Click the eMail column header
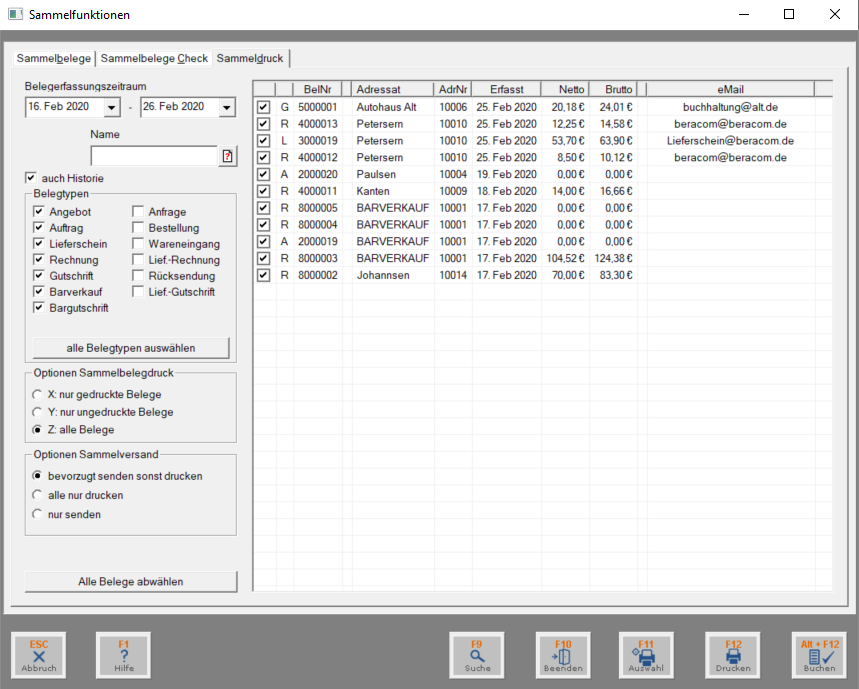 [x=731, y=89]
